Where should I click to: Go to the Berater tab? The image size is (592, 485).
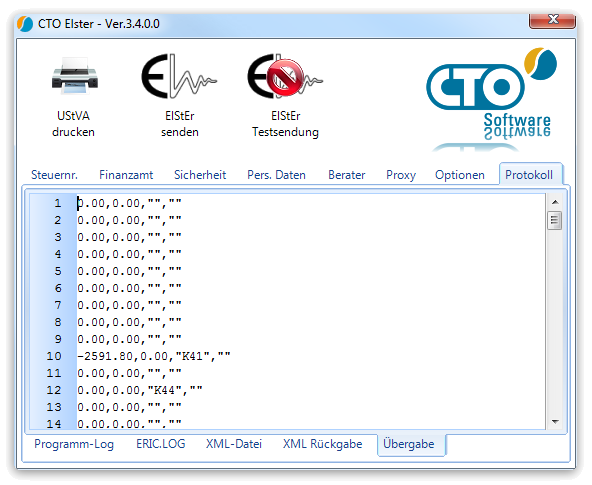pyautogui.click(x=347, y=175)
